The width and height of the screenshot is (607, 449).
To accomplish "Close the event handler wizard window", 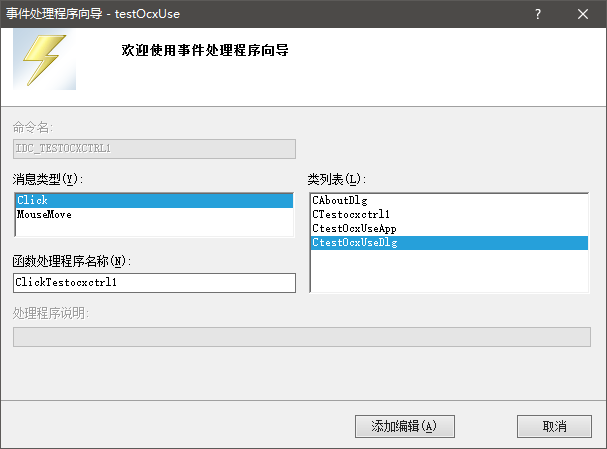I will coord(584,14).
